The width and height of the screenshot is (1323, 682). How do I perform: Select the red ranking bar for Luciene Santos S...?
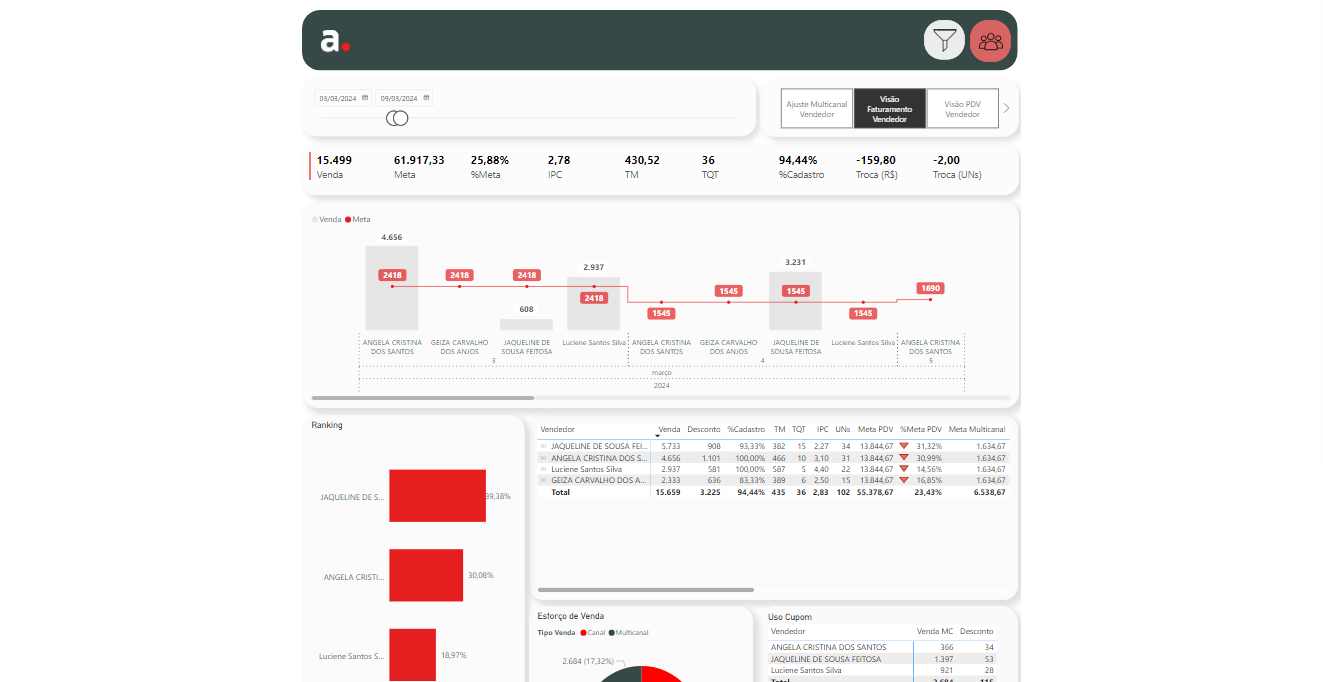click(413, 655)
